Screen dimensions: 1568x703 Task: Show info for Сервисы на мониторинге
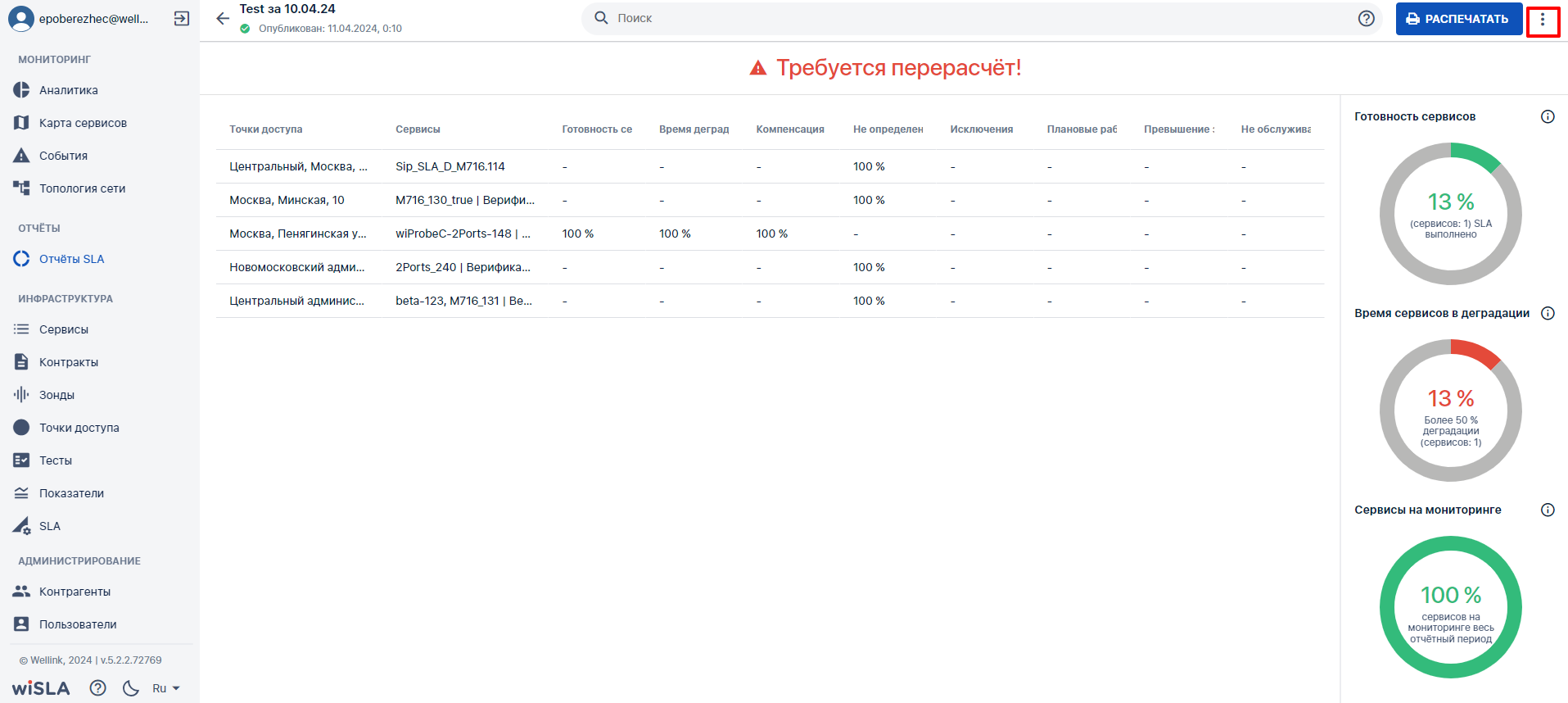point(1548,510)
